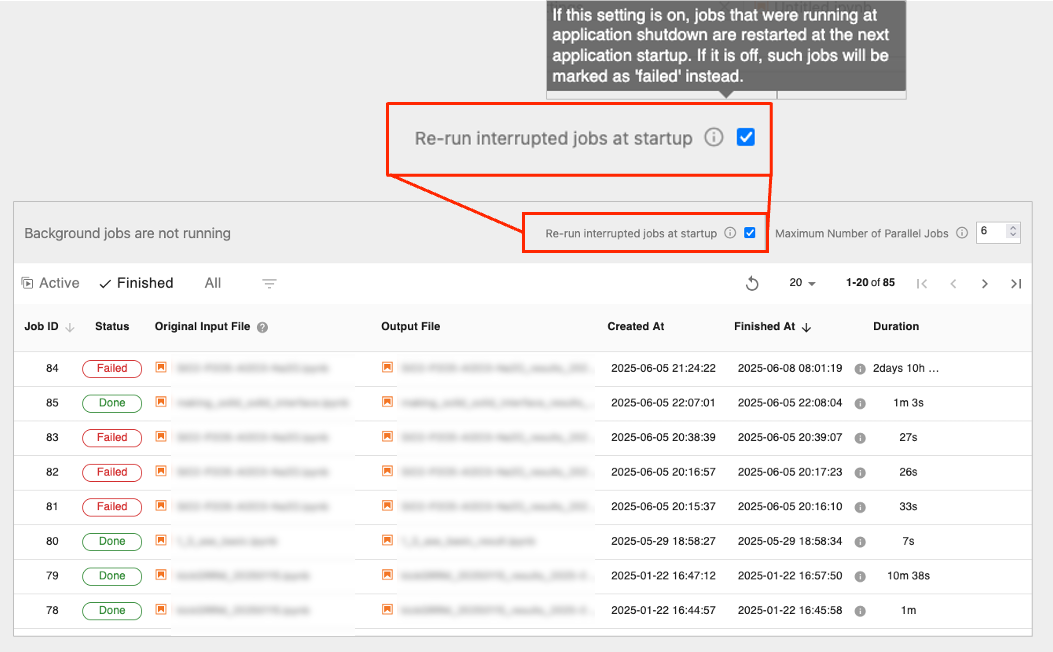Click the Maximum Parallel Jobs number stepper
Screen dimensions: 1053x652
pyautogui.click(x=1012, y=232)
